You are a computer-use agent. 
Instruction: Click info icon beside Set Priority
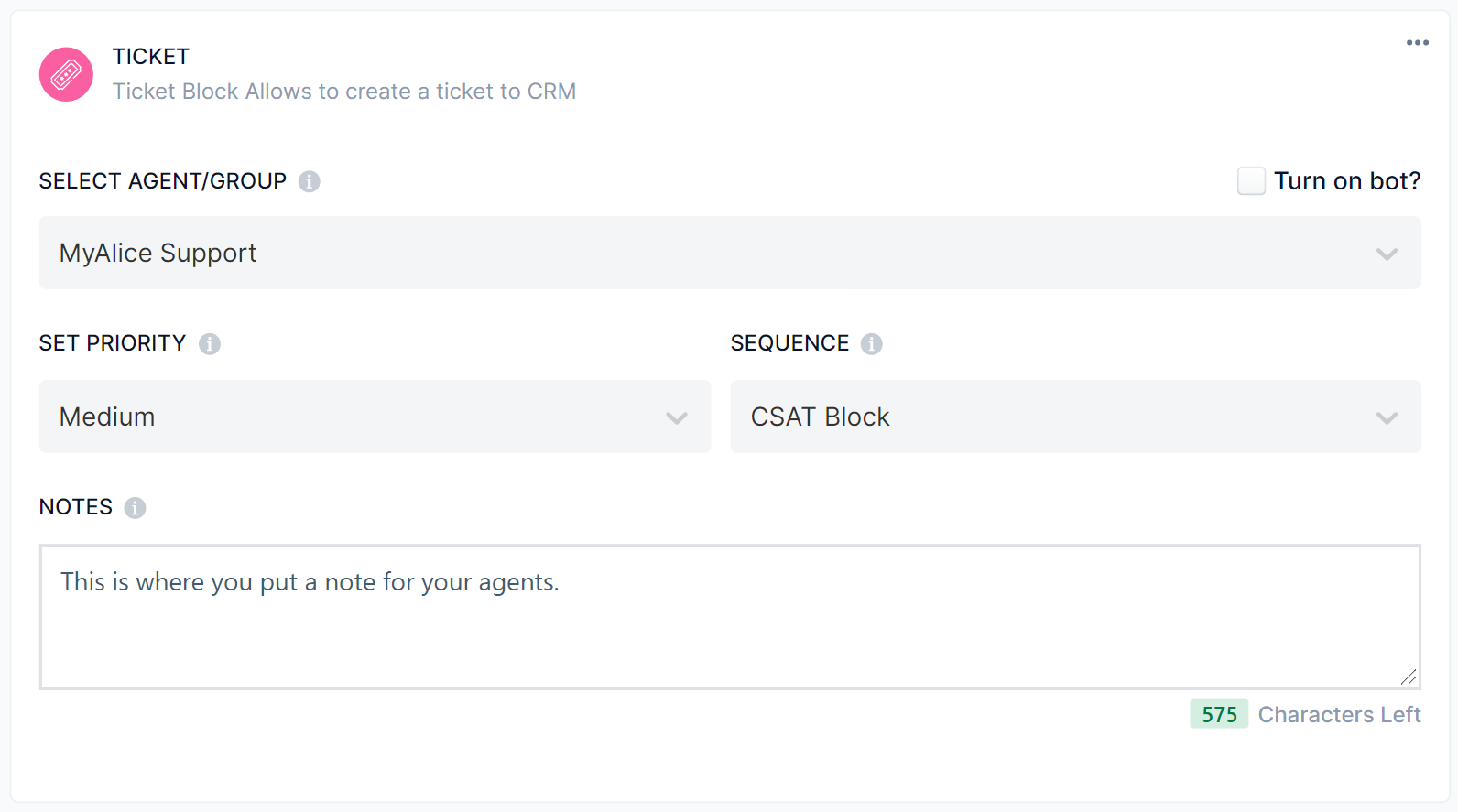(x=210, y=343)
